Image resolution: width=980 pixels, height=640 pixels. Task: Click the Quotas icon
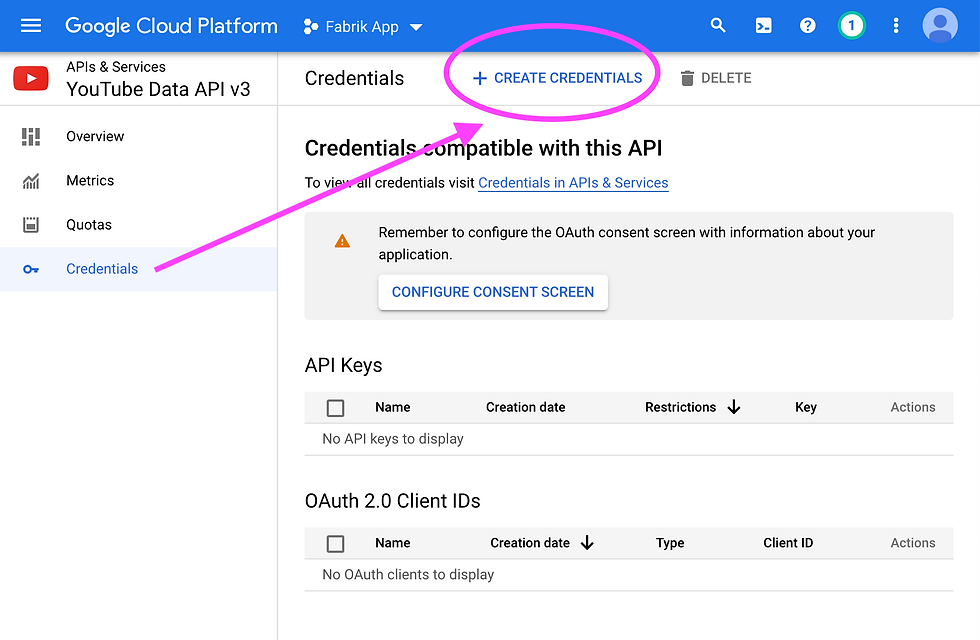point(31,225)
